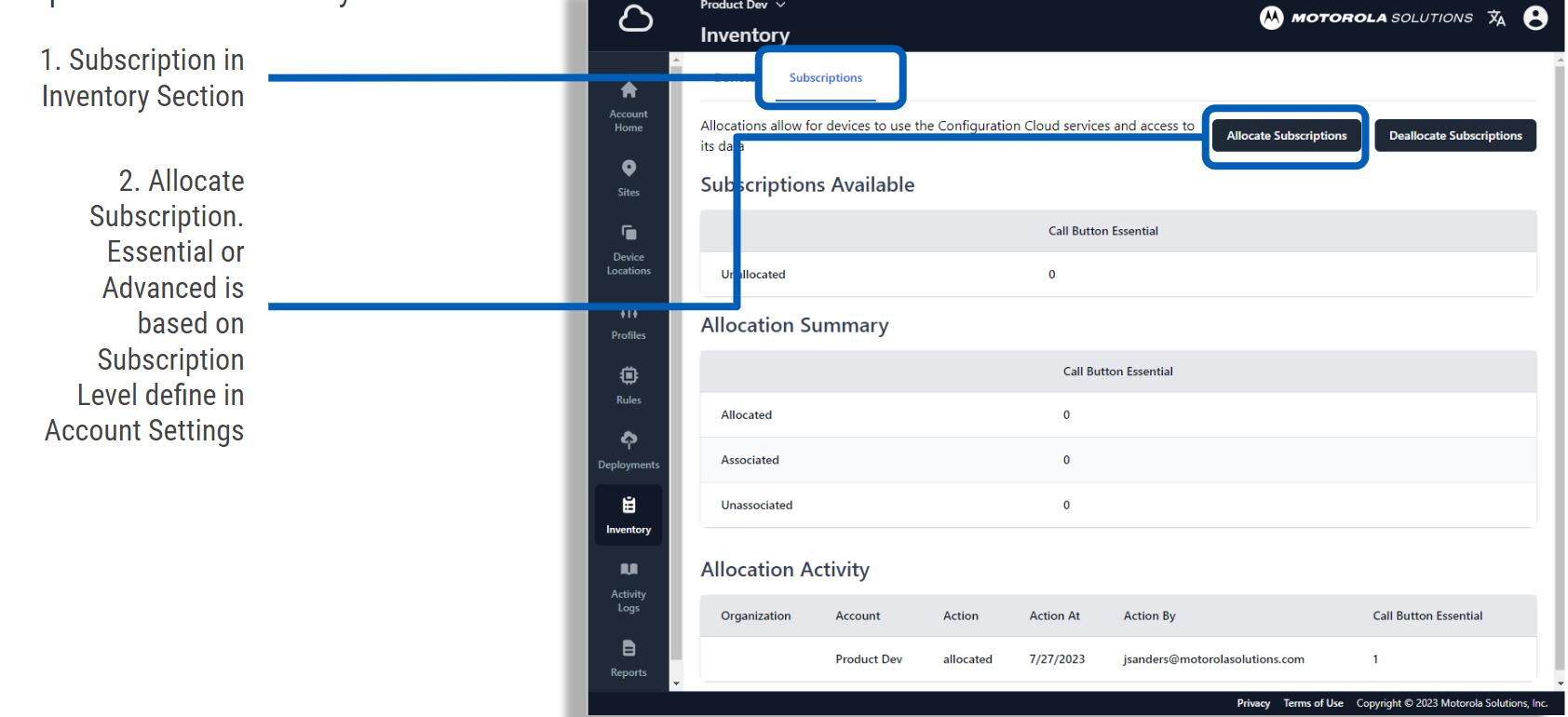Open Activity Logs

[629, 587]
